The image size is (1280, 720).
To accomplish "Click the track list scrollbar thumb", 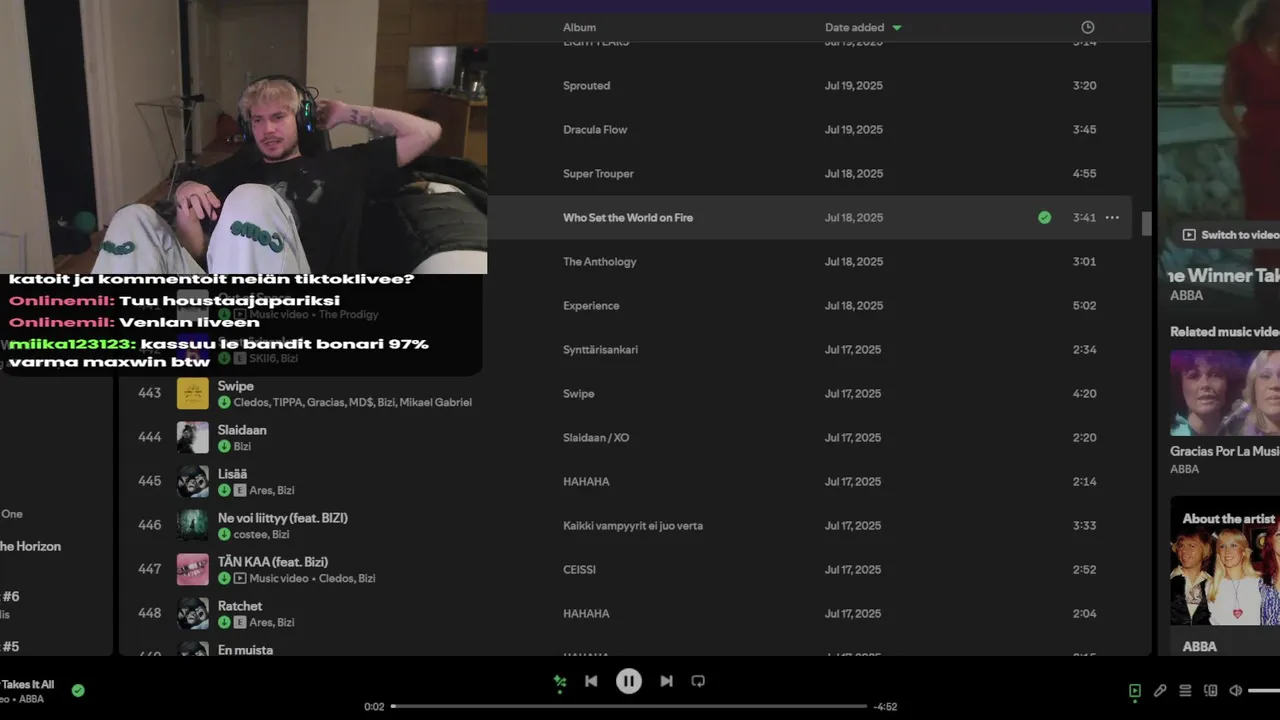I will (x=1147, y=224).
